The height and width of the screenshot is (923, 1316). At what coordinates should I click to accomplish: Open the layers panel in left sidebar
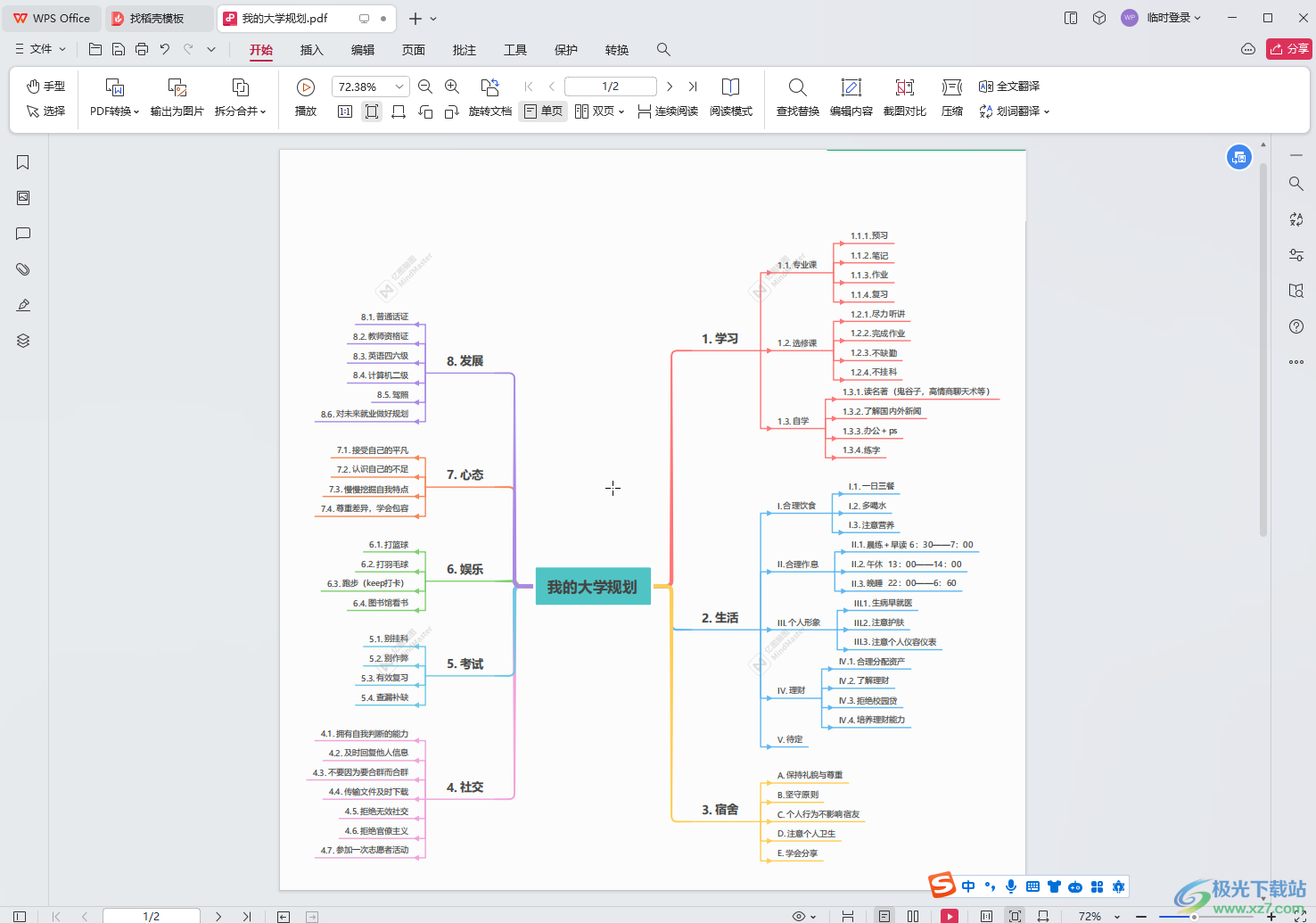tap(23, 341)
